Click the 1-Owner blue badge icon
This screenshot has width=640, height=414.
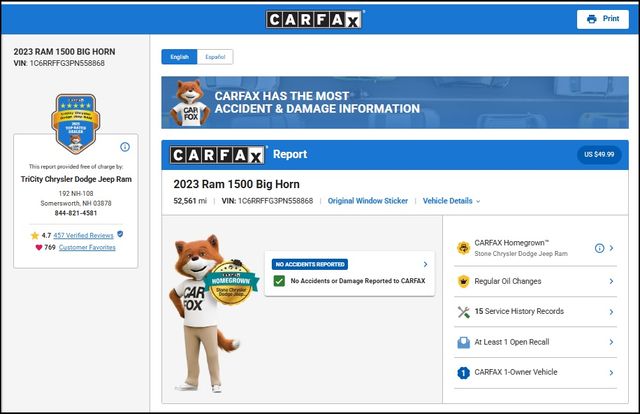[463, 372]
